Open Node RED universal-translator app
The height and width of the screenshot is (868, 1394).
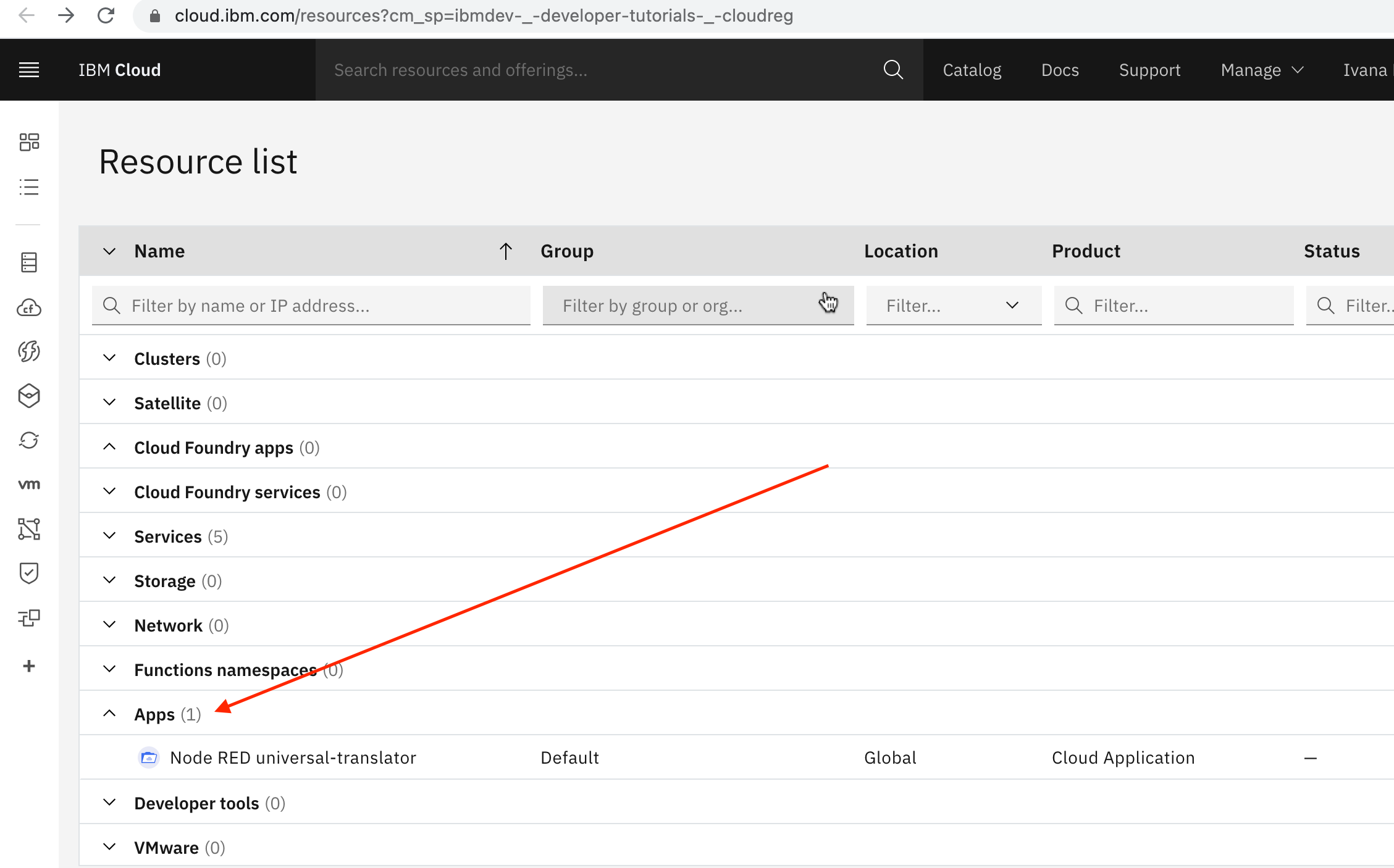pyautogui.click(x=293, y=757)
